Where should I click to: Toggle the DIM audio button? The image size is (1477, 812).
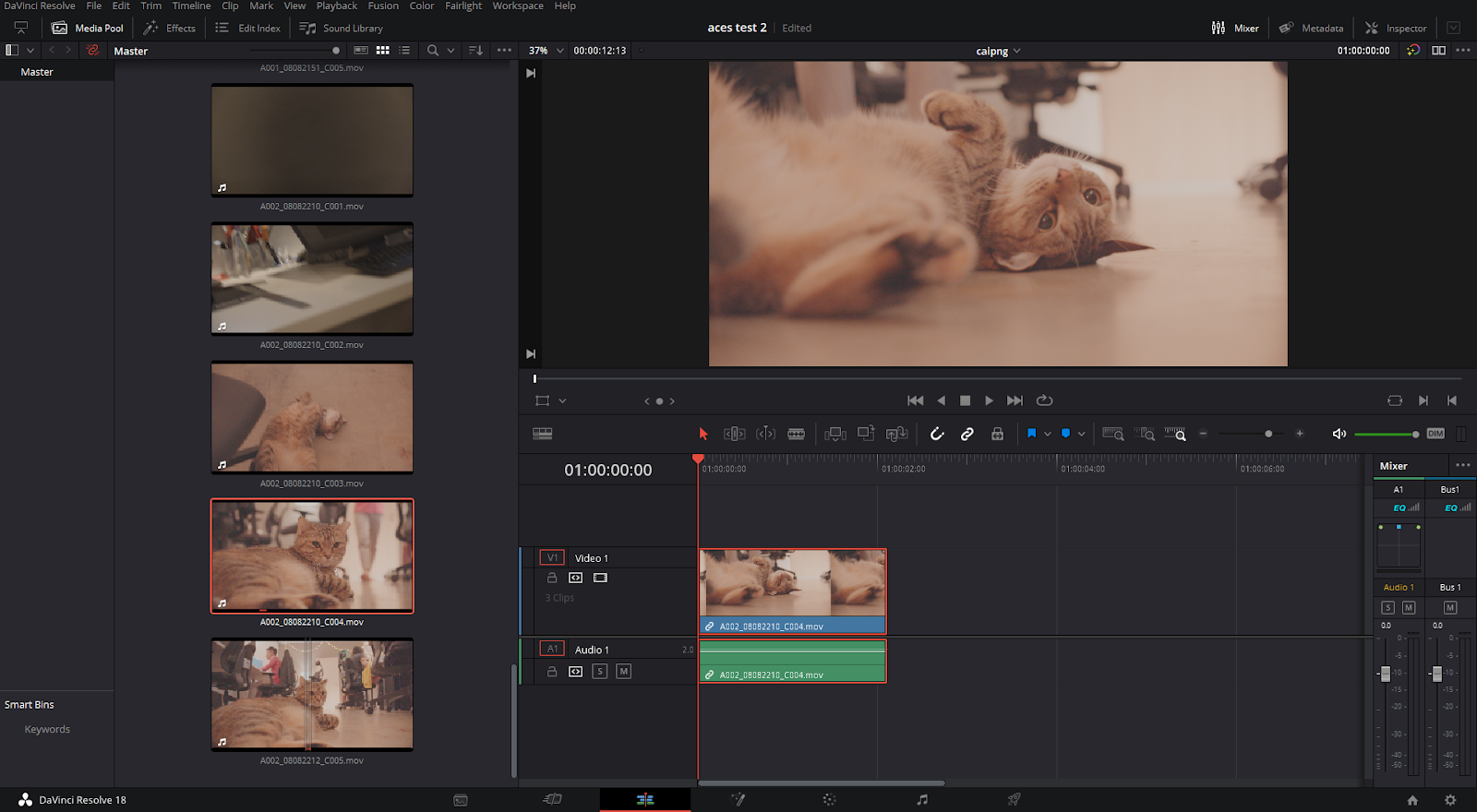[1435, 434]
